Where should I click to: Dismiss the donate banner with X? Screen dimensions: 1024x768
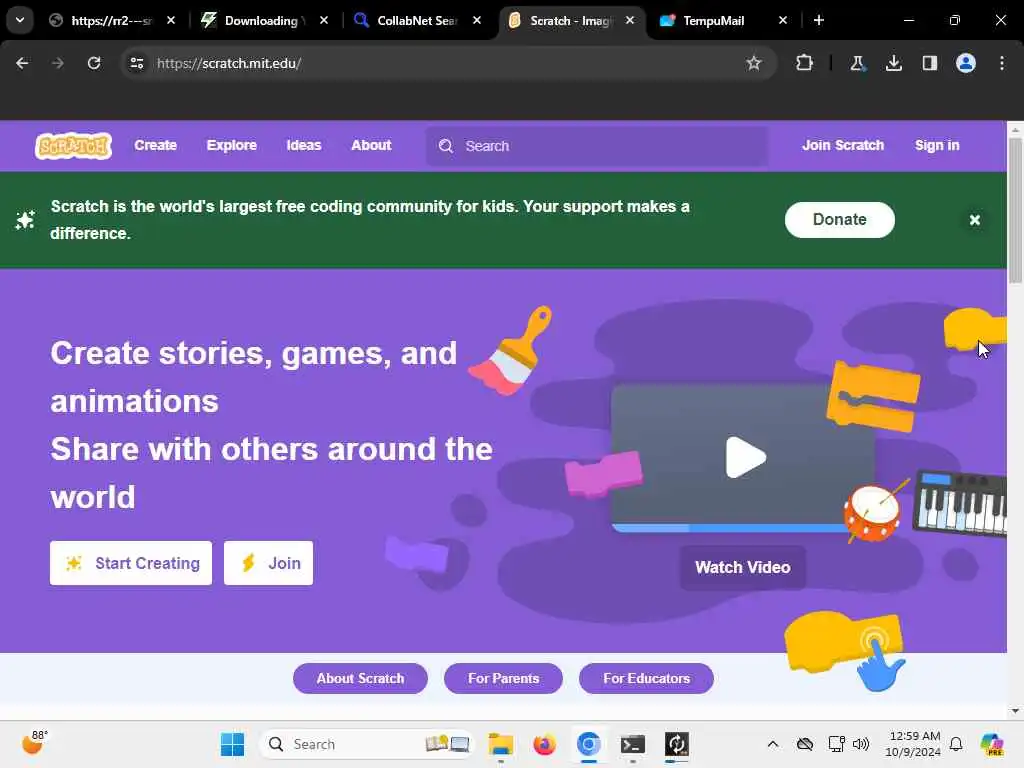click(974, 220)
